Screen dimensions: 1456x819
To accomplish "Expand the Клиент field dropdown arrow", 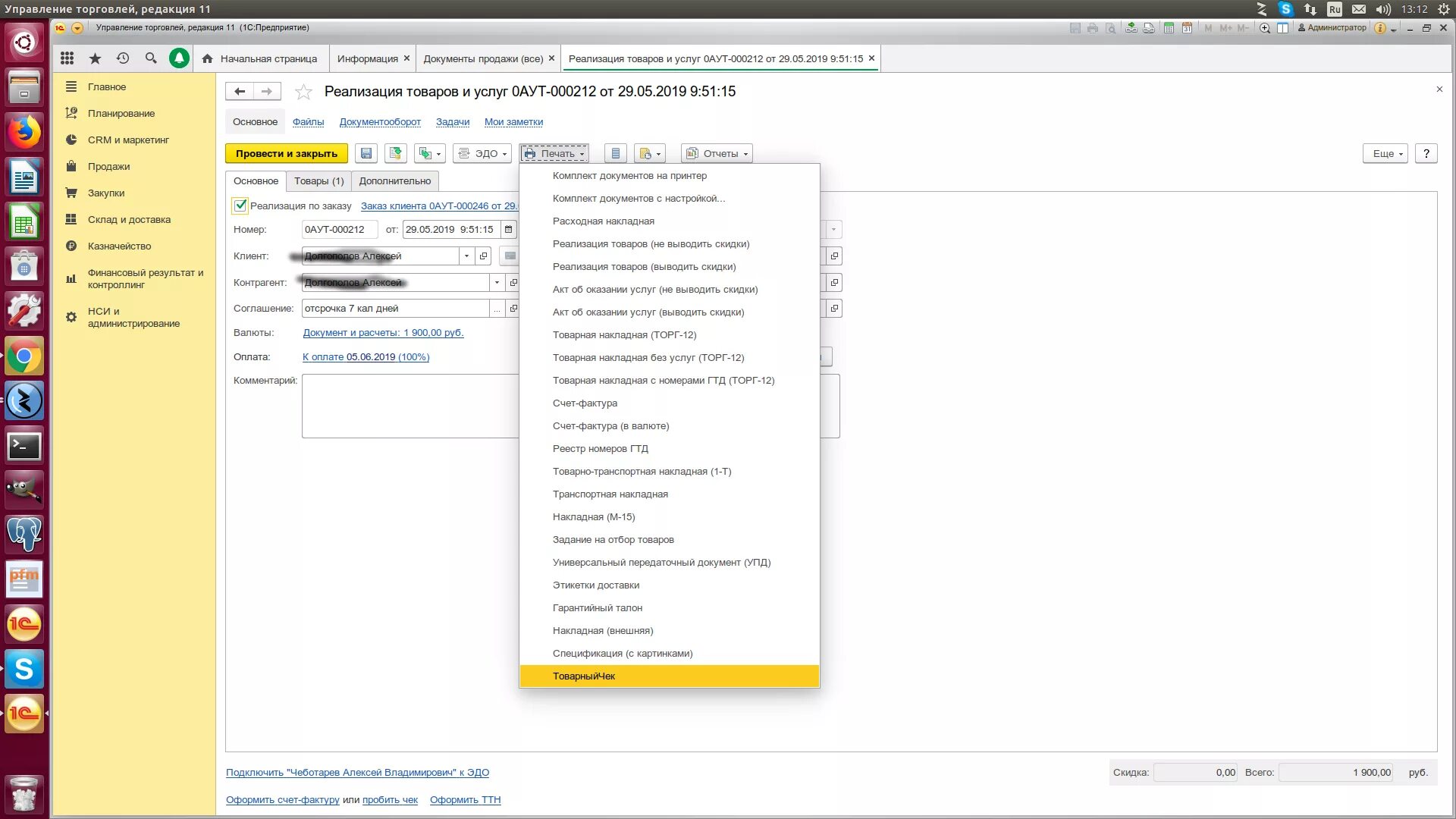I will (x=466, y=256).
